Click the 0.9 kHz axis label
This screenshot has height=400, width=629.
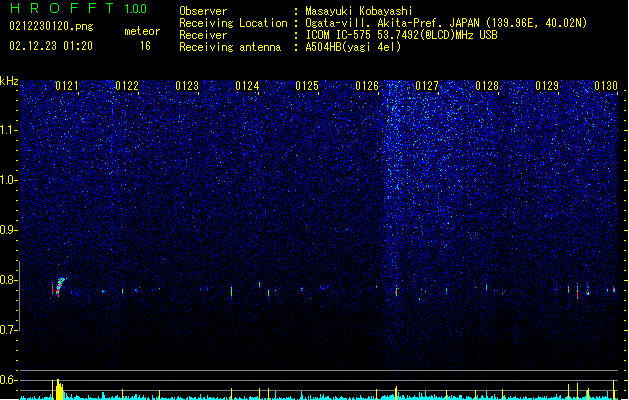(x=9, y=230)
